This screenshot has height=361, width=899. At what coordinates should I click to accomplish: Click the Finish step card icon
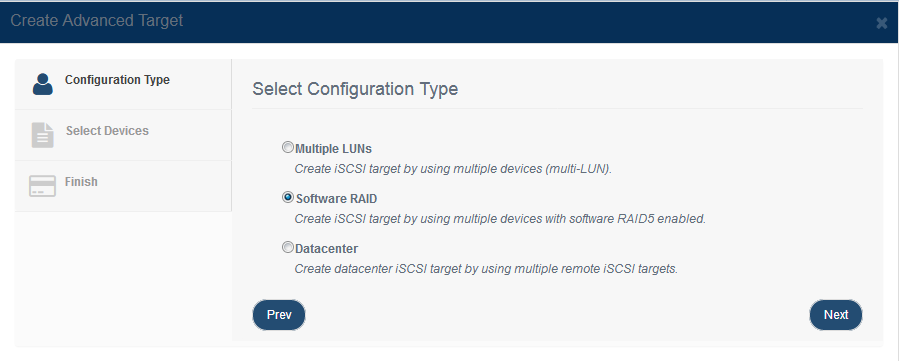point(42,186)
